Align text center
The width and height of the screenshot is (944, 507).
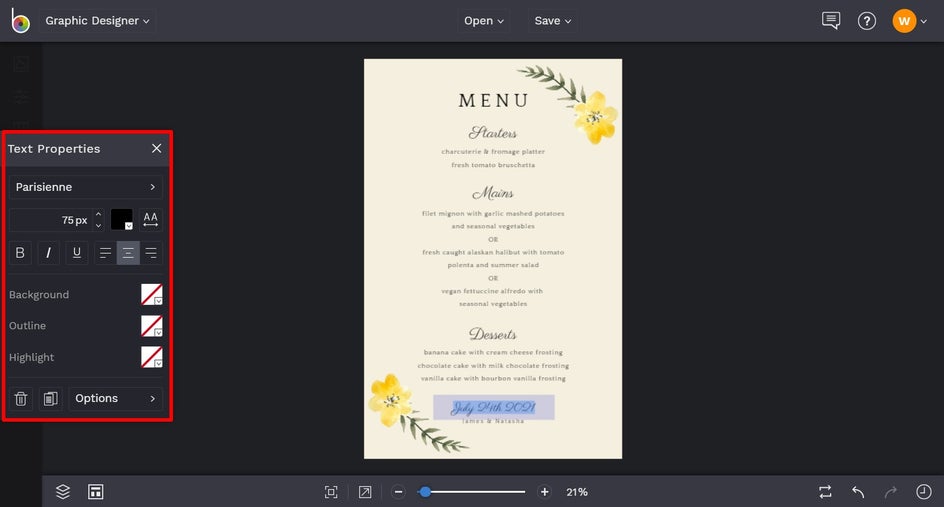128,253
